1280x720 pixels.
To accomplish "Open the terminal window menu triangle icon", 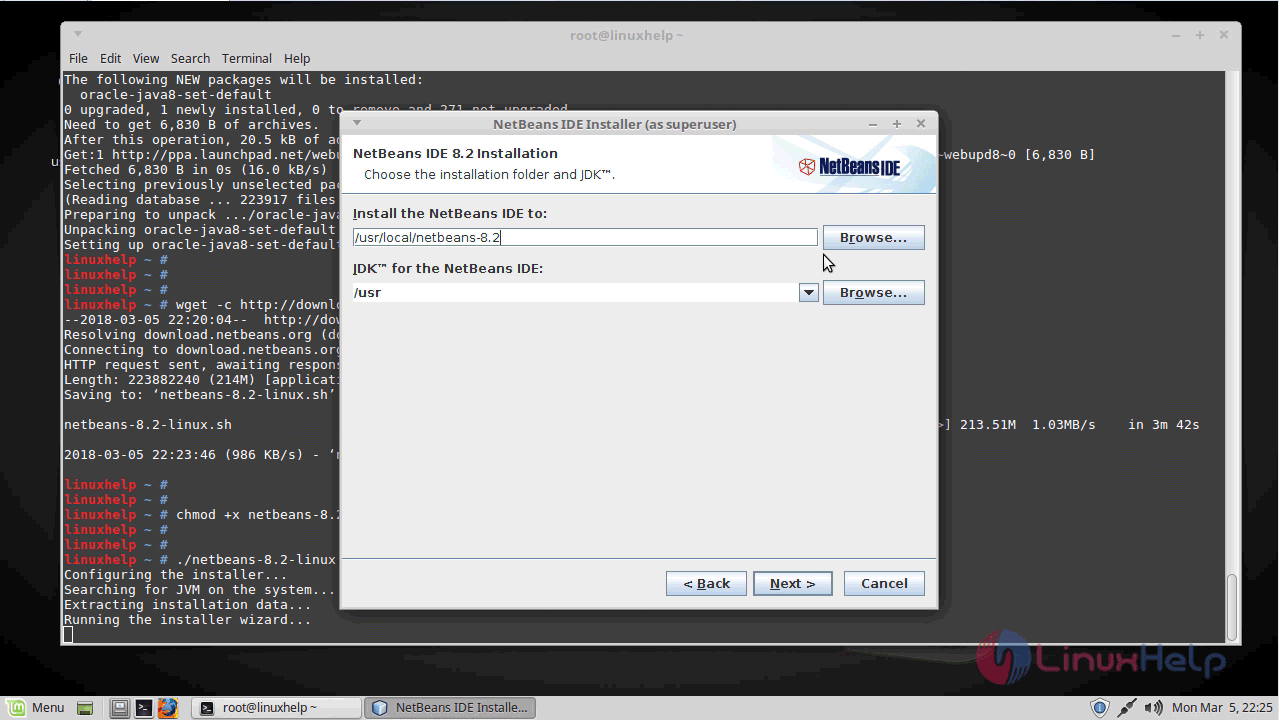I will [77, 34].
